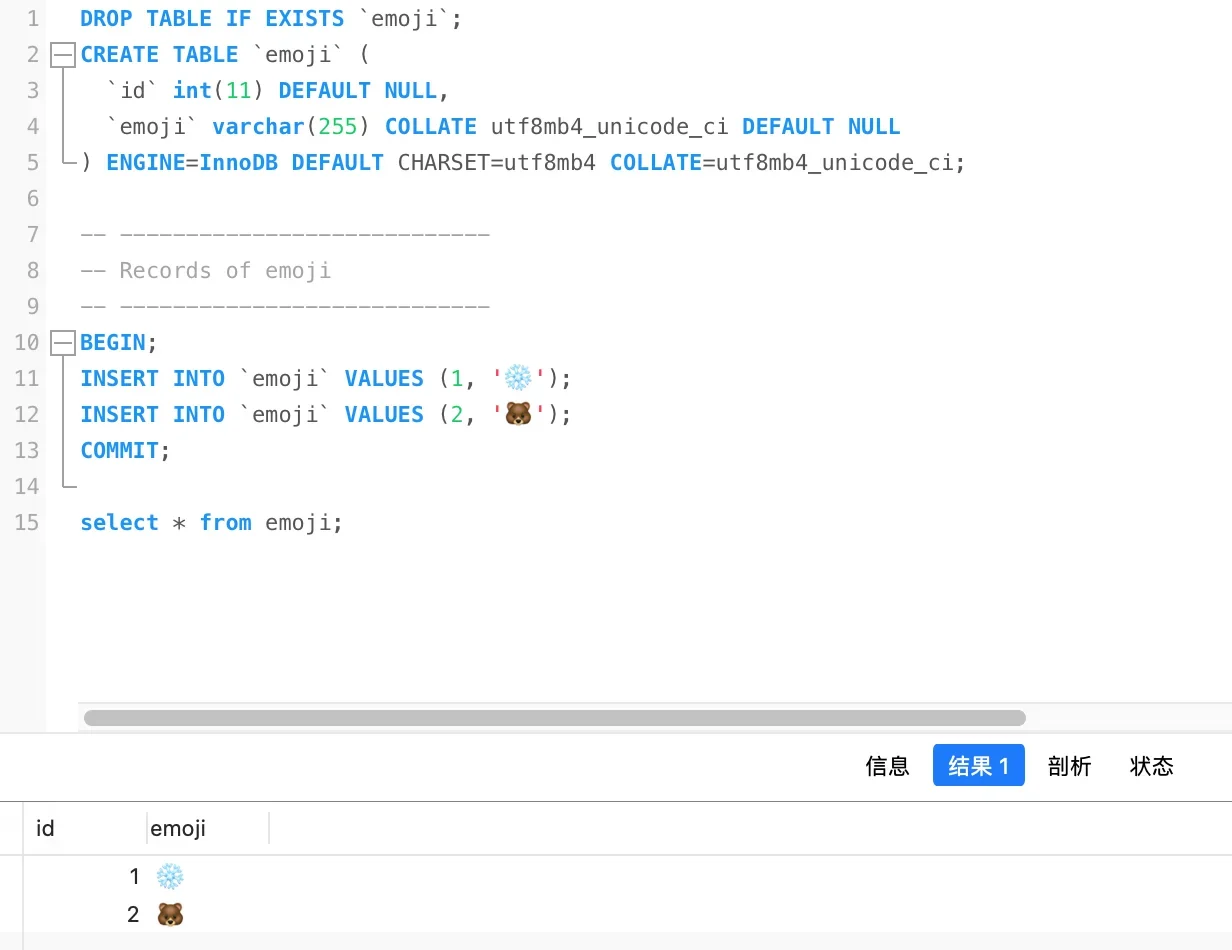Open the 信息 tab
1232x950 pixels.
[x=887, y=766]
